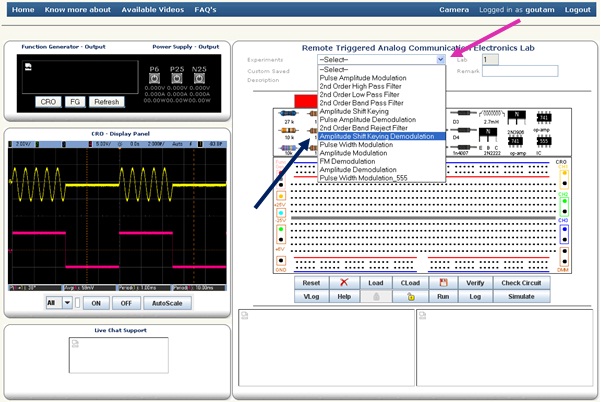Click the yellow padlock icon button
The image size is (601, 402).
410,297
